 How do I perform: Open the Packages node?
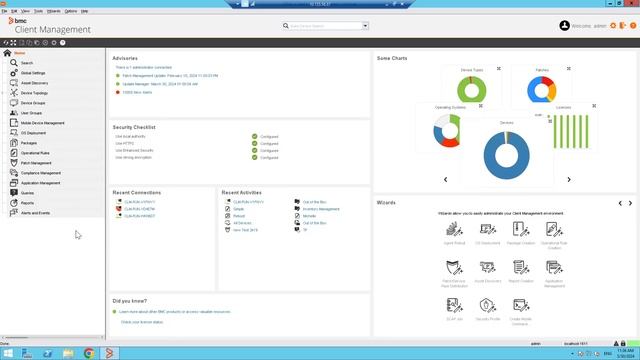point(29,143)
